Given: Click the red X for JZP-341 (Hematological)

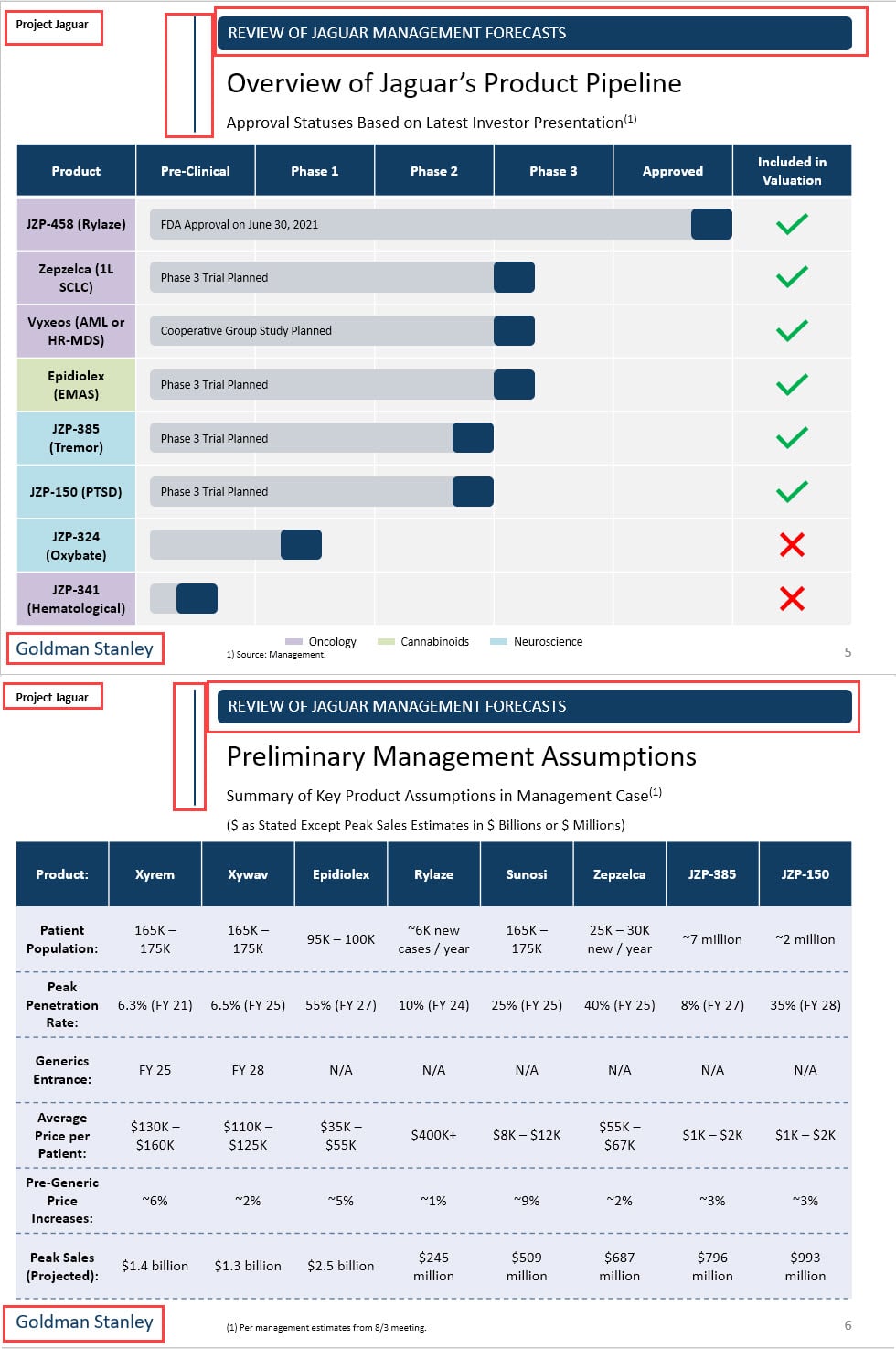Looking at the screenshot, I should (790, 598).
